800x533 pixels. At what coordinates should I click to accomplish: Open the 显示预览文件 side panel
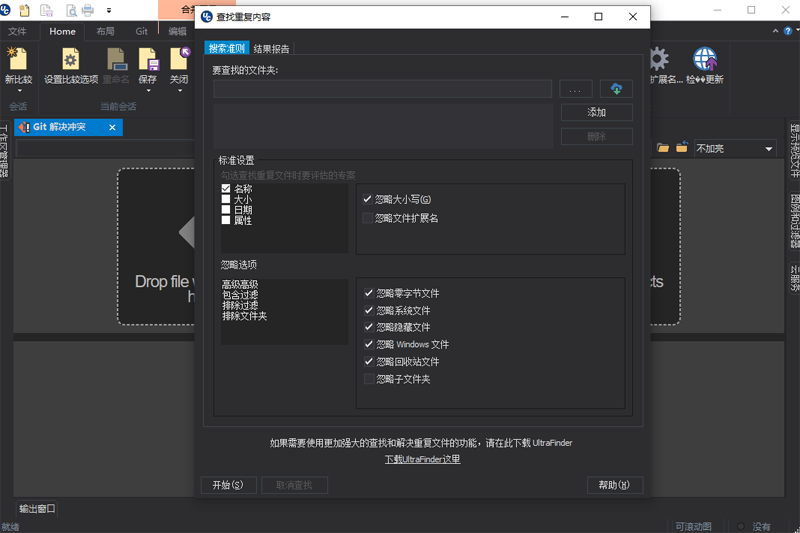point(795,150)
